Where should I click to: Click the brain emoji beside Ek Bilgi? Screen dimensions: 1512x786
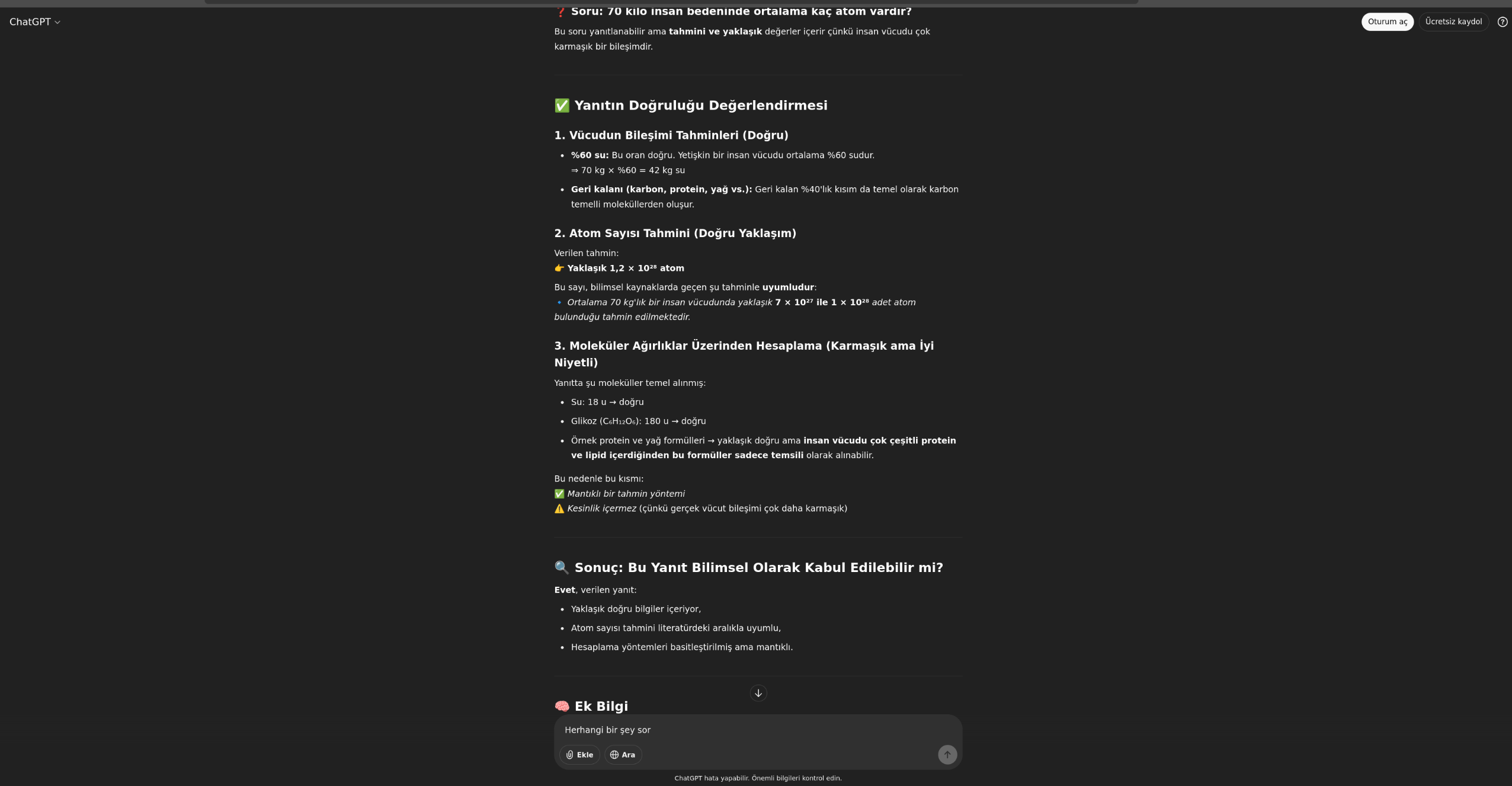tap(562, 707)
